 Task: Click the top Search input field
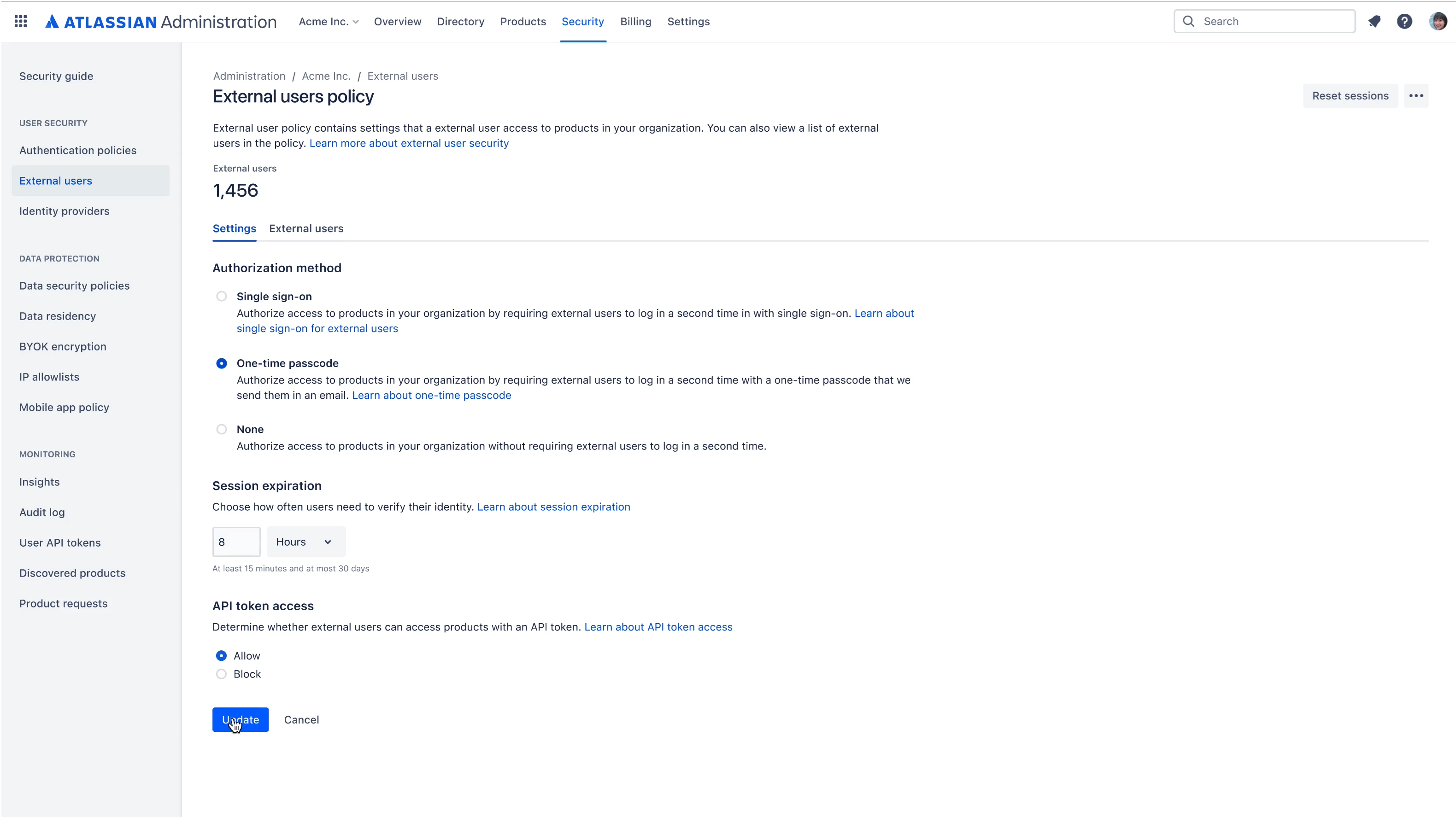click(1264, 22)
